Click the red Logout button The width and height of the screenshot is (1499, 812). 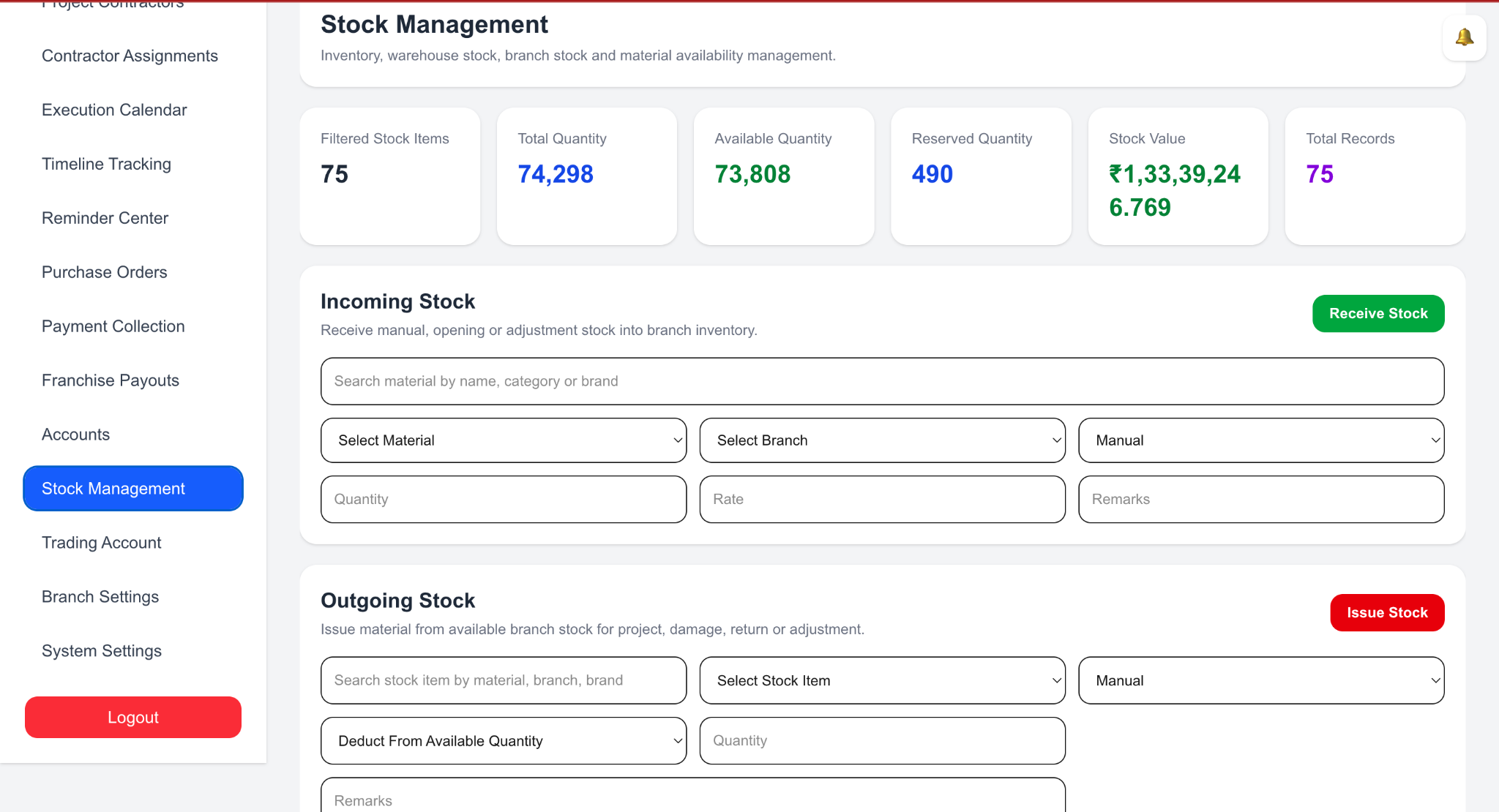(133, 718)
